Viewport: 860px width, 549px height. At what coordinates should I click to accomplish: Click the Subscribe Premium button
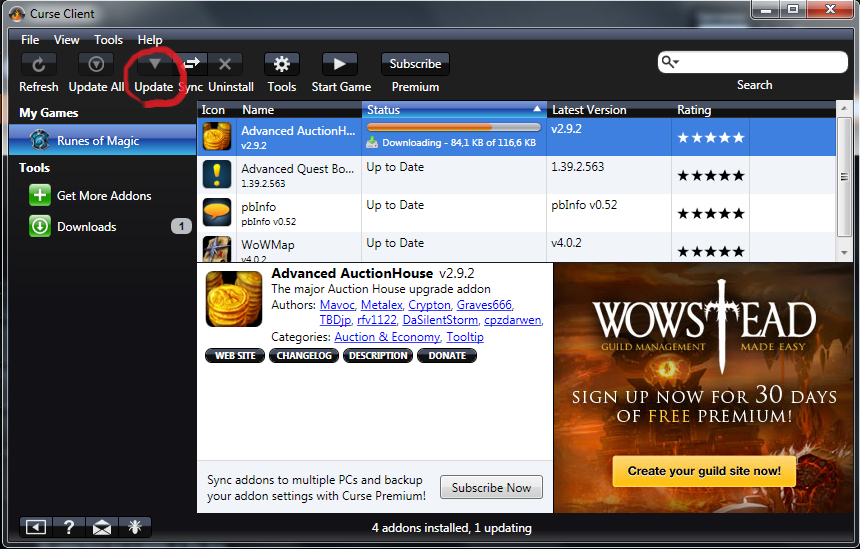coord(415,64)
